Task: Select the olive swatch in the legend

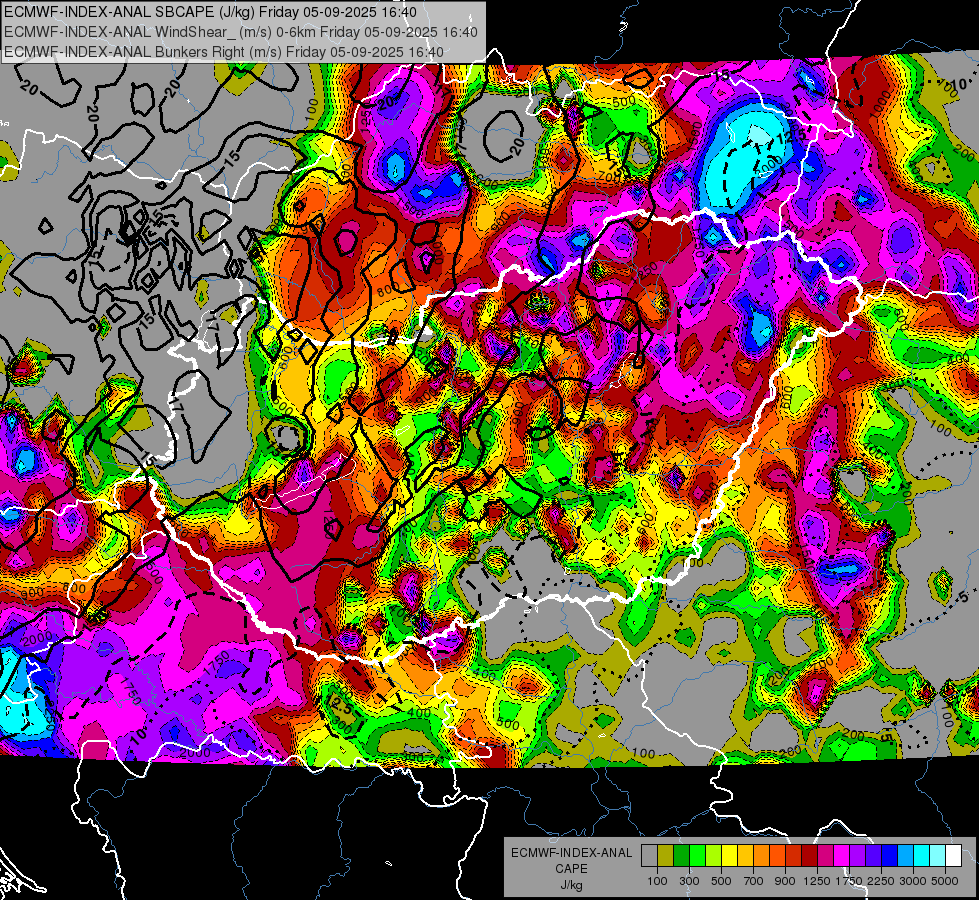Action: [666, 856]
